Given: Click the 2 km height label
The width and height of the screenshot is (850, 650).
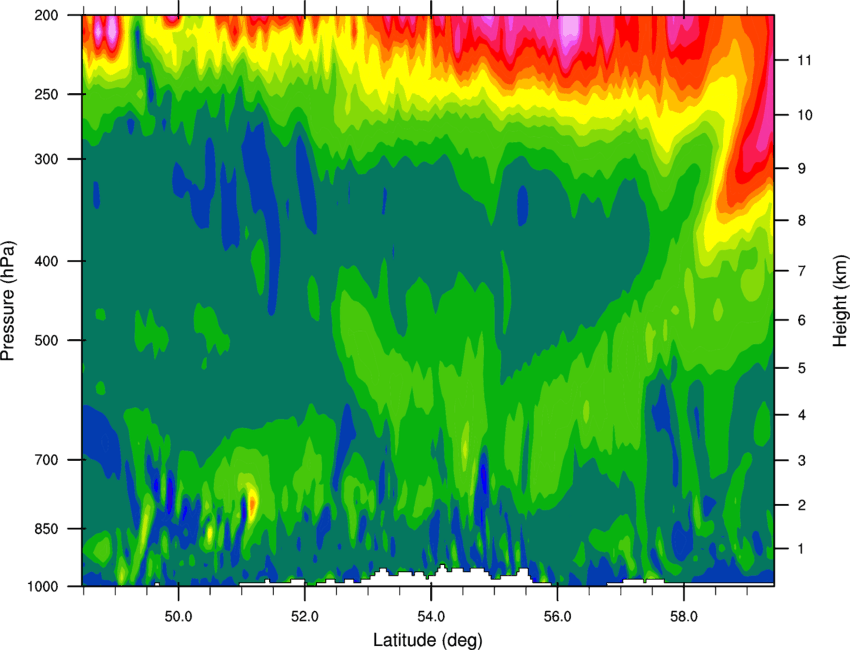Looking at the screenshot, I should 802,505.
